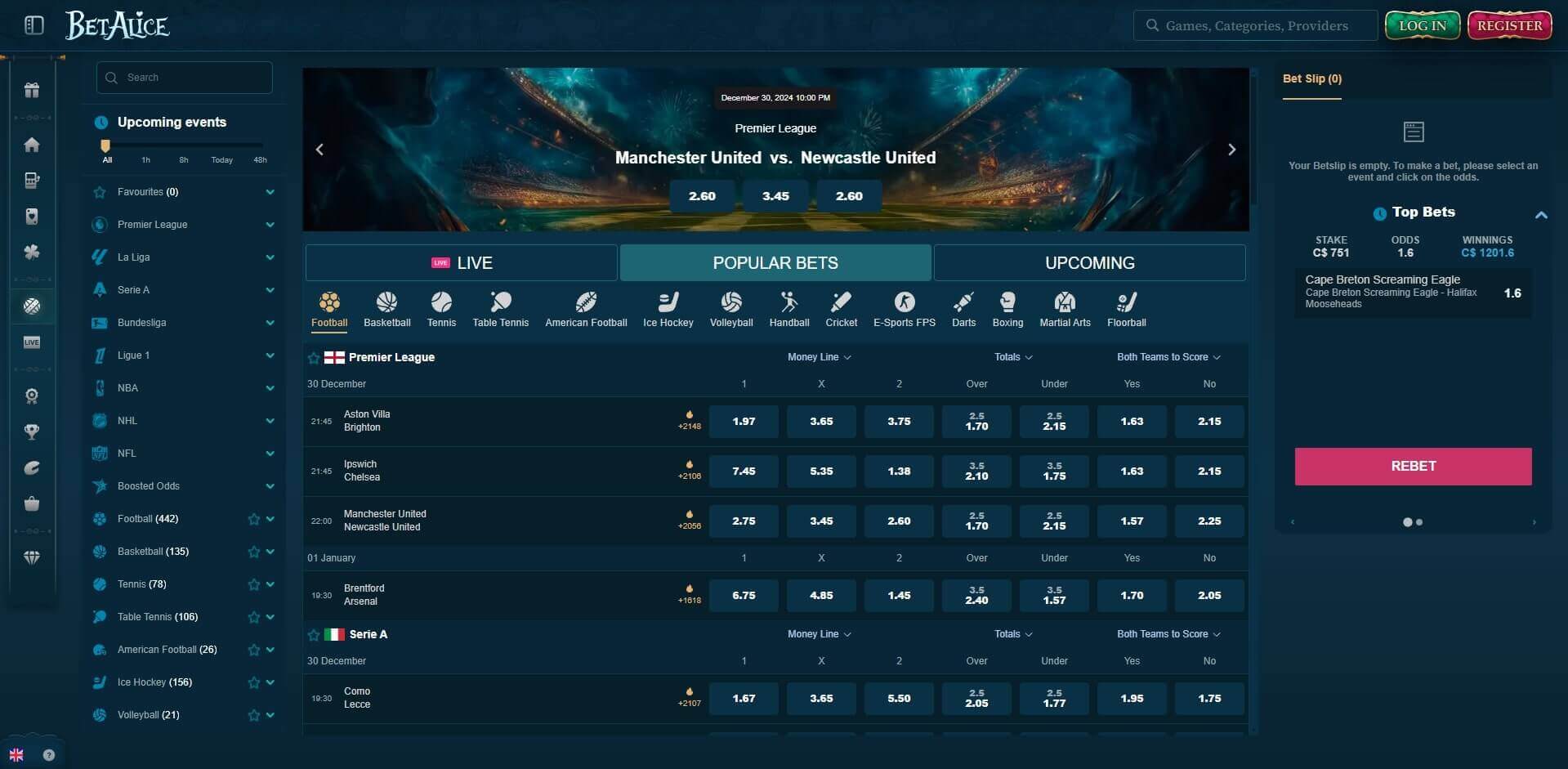Click the REGISTER button
1568x769 pixels.
pos(1508,25)
